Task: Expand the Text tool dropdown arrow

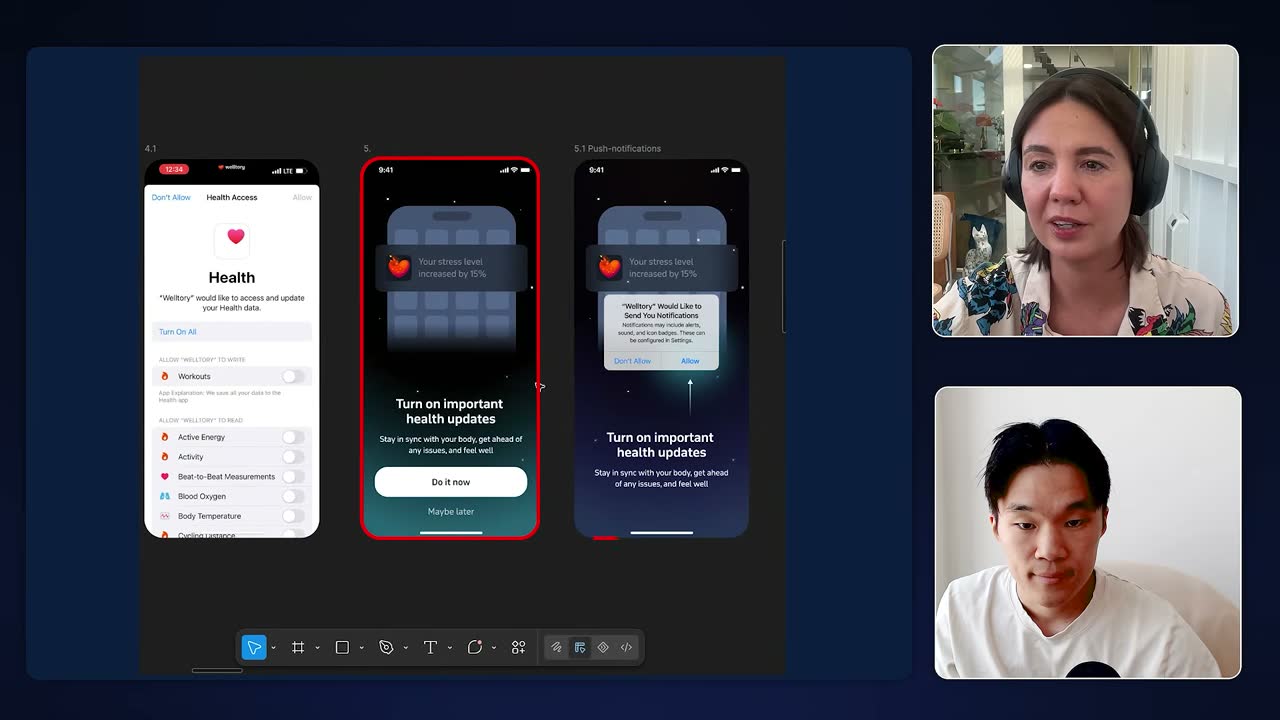Action: point(449,648)
